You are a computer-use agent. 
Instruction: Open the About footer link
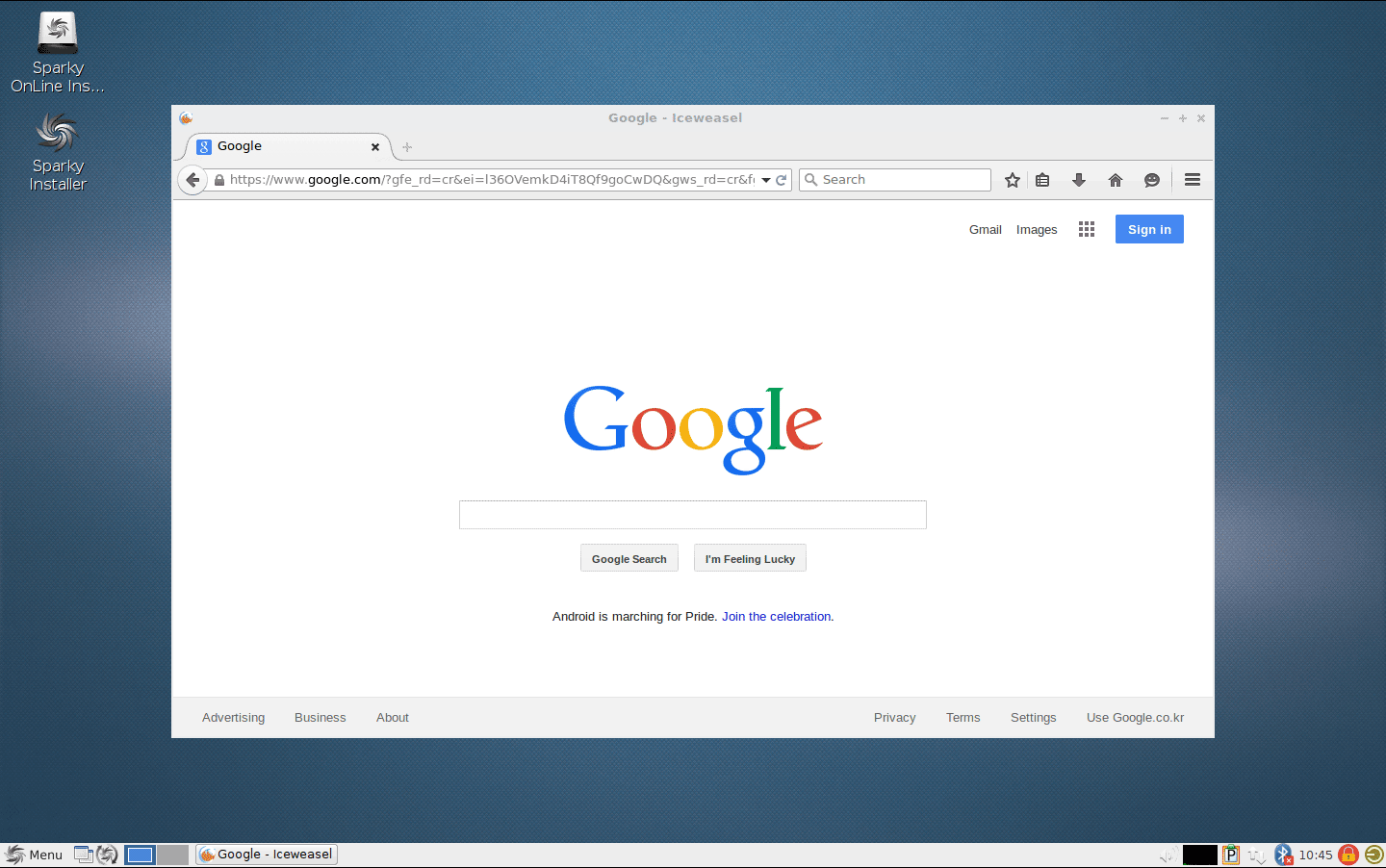(x=393, y=718)
